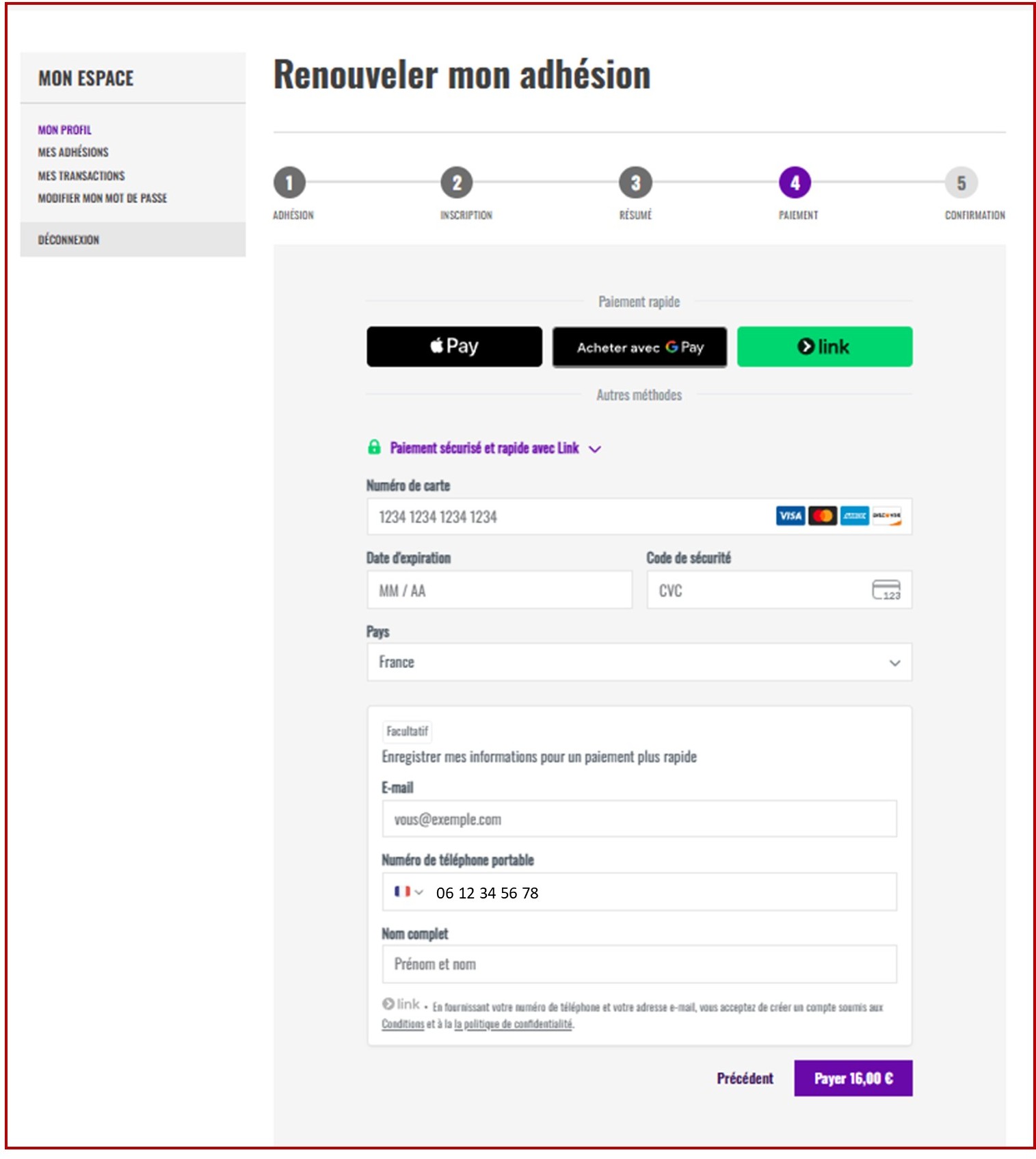The height and width of the screenshot is (1159, 1036).
Task: Pay using the Apple Pay button
Action: click(x=454, y=347)
